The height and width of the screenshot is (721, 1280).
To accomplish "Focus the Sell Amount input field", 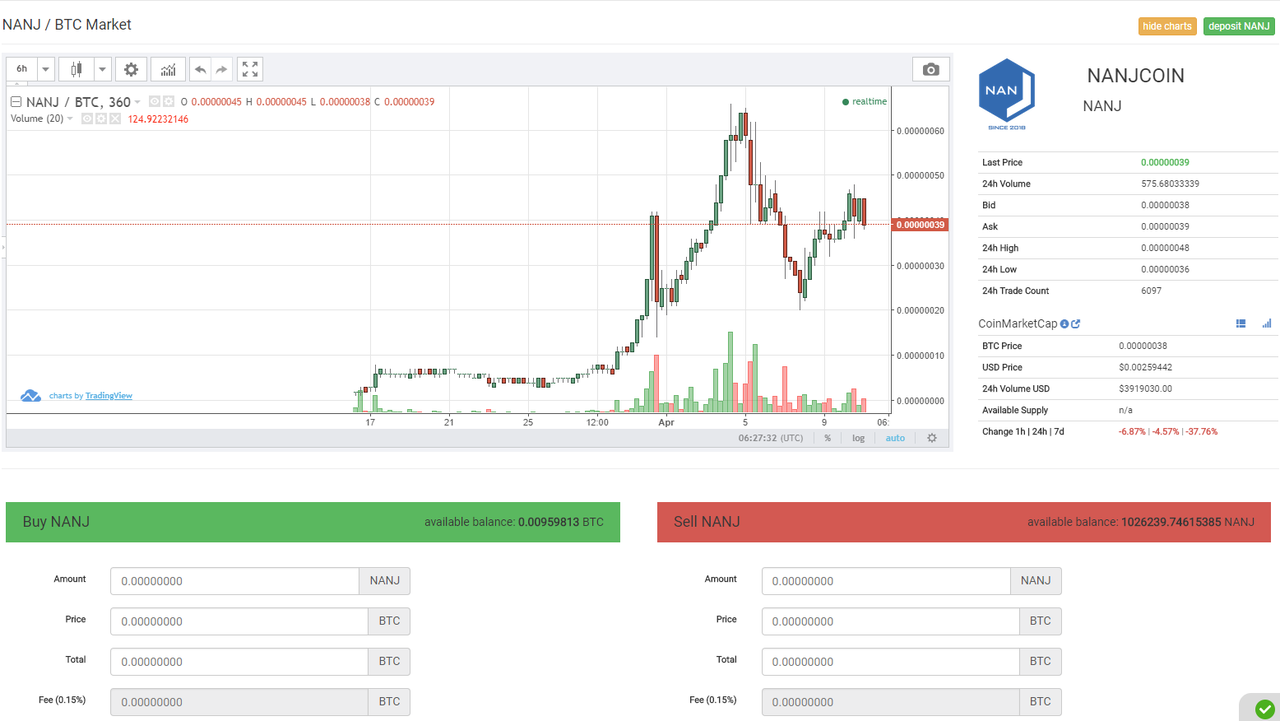I will (886, 581).
